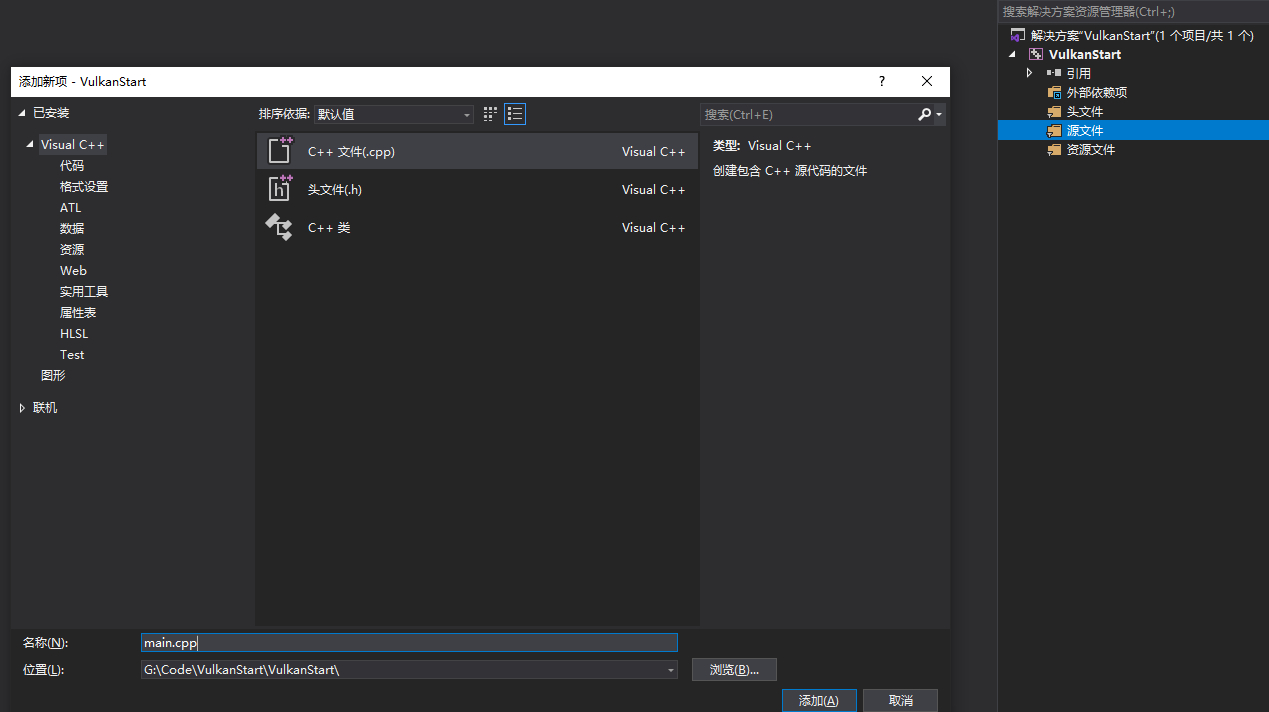This screenshot has height=712, width=1269.
Task: Click the 外部依赖项 folder icon
Action: tap(1054, 92)
